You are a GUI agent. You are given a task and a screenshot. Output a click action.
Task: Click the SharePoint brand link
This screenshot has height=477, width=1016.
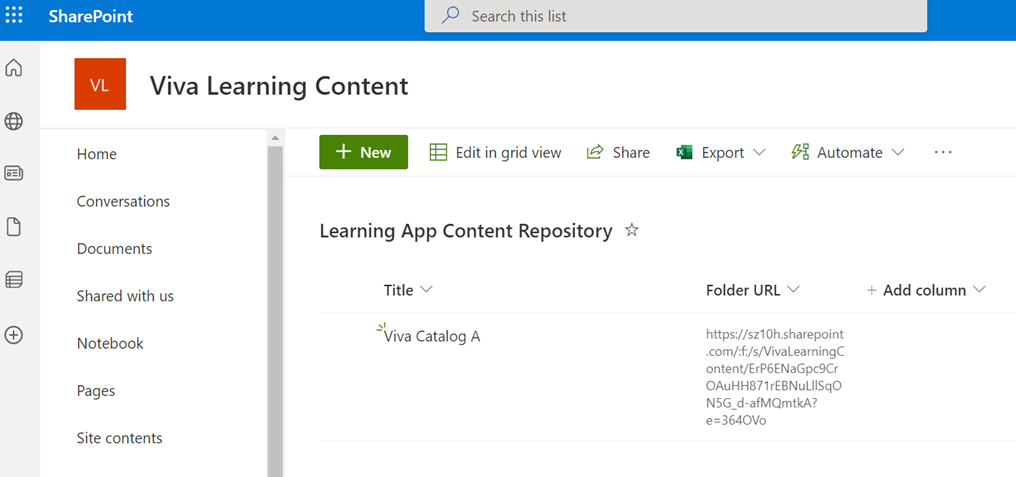click(x=91, y=16)
